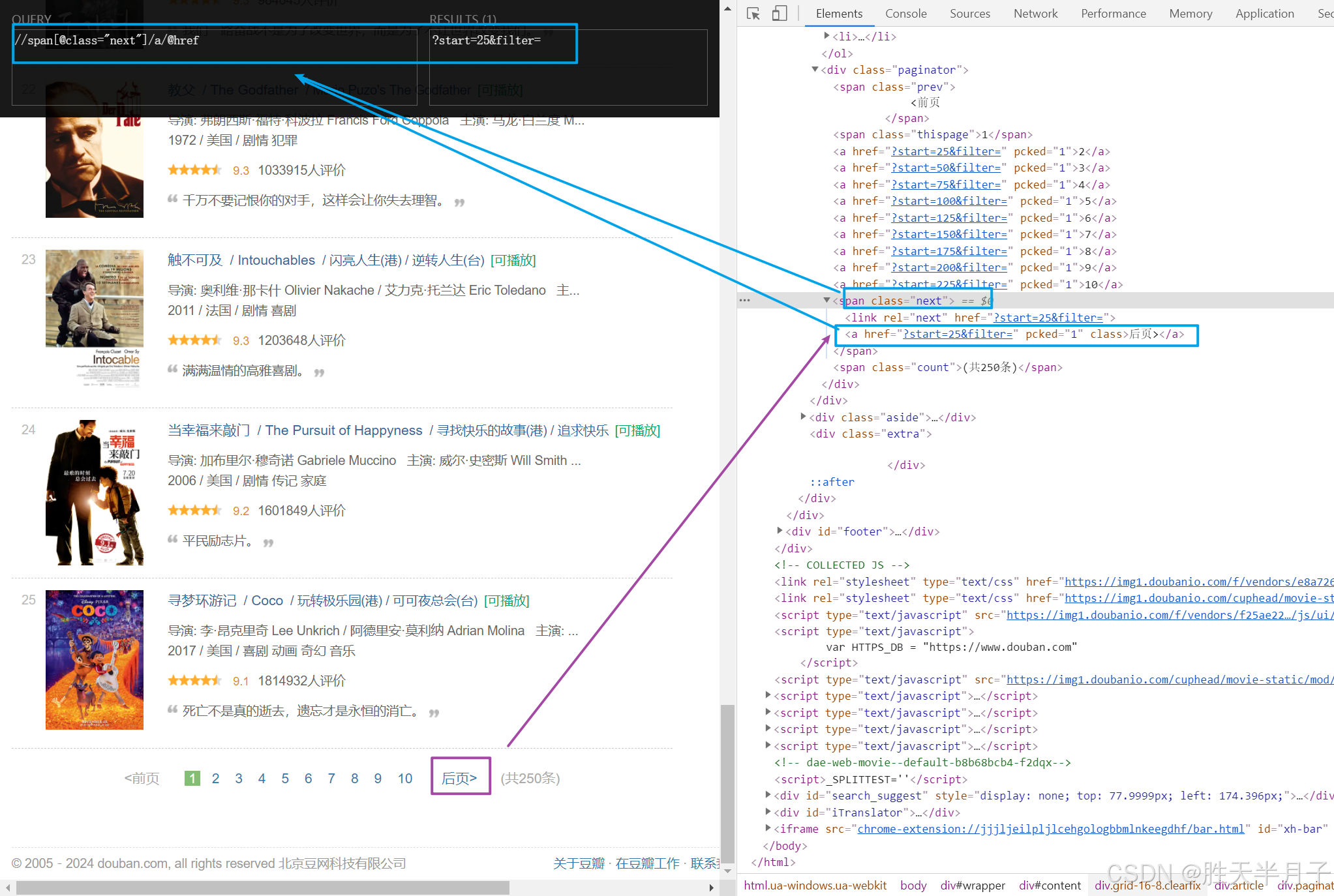Go to page 10 in paginator
Screen dimensions: 1334x896
[x=405, y=778]
